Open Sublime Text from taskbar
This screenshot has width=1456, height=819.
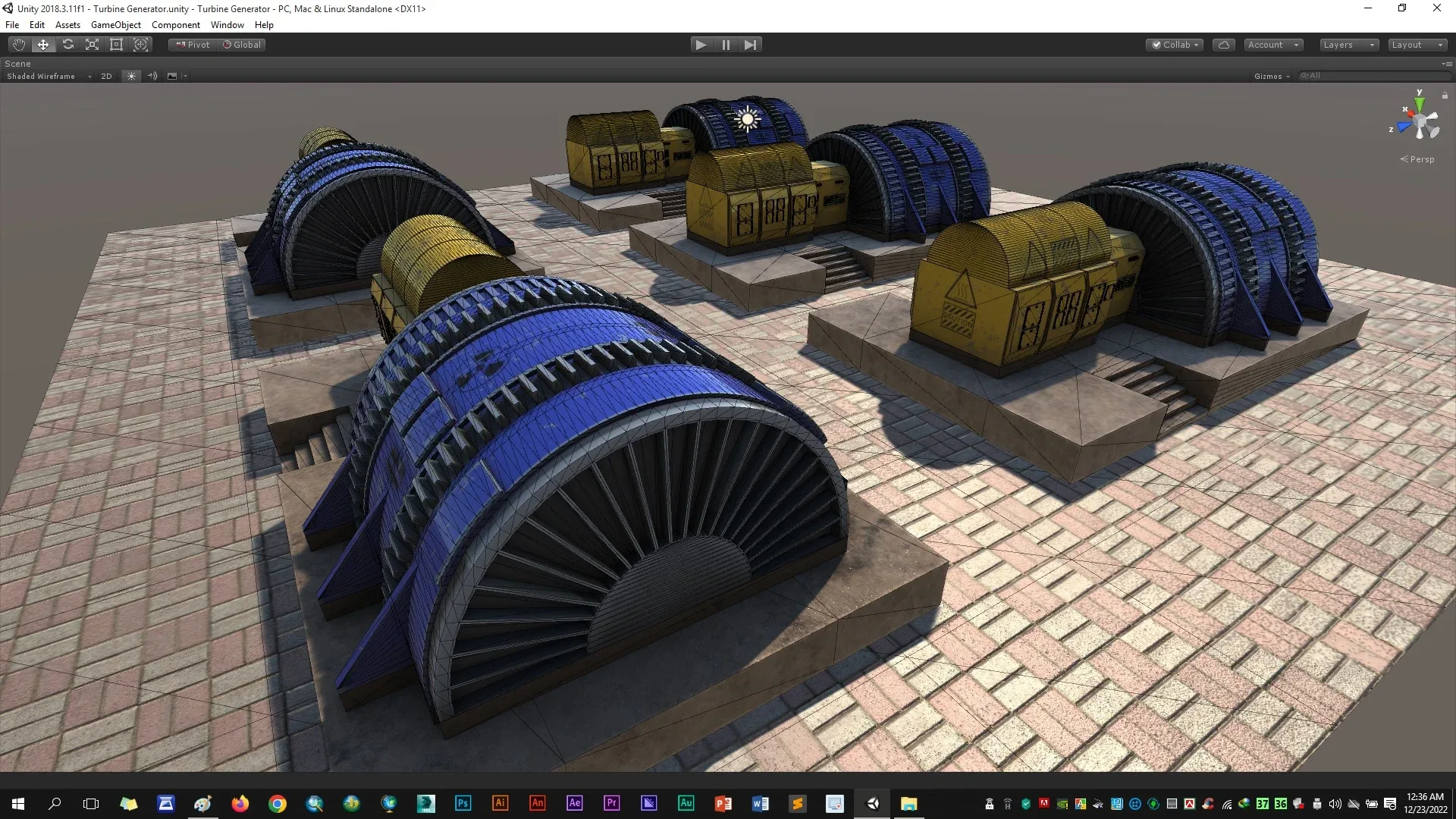click(x=798, y=804)
